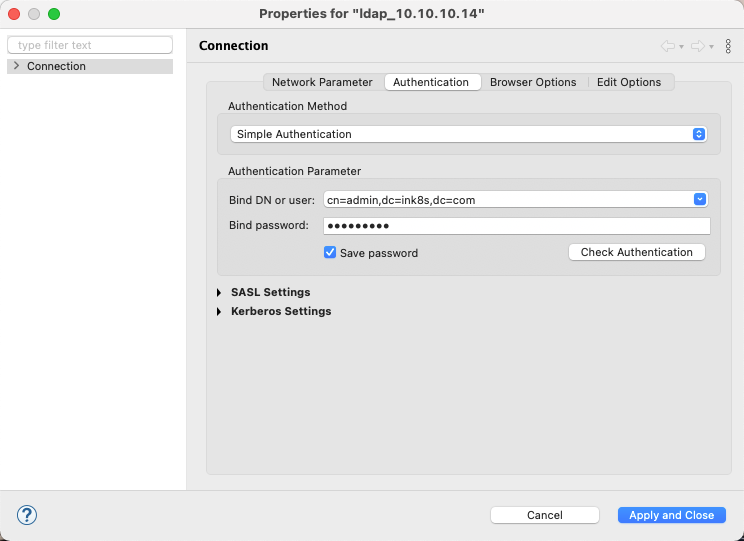The height and width of the screenshot is (541, 744).
Task: Click the Cancel button
Action: click(545, 515)
